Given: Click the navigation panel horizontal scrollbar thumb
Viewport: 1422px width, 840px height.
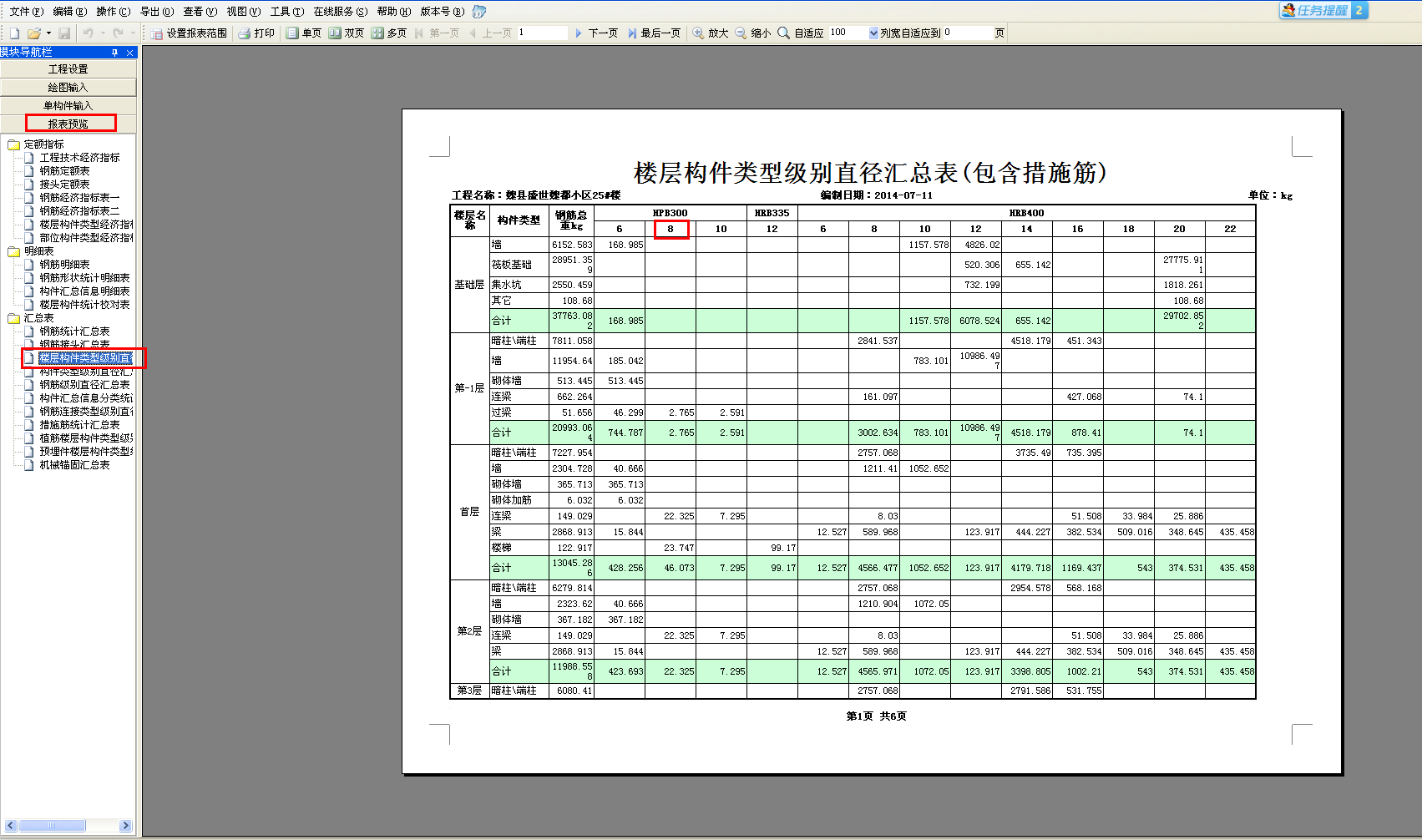Looking at the screenshot, I should pyautogui.click(x=52, y=826).
